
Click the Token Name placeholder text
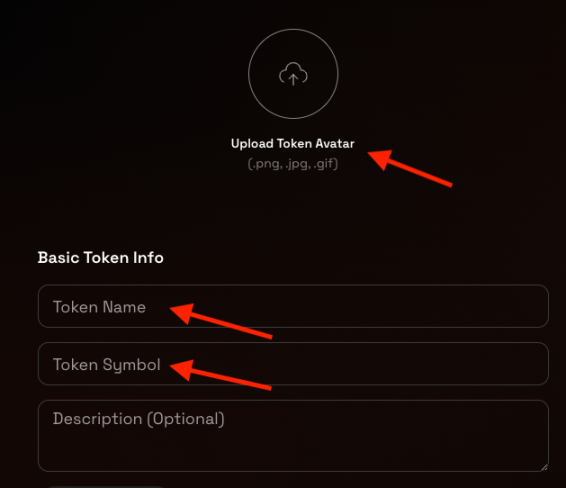99,307
